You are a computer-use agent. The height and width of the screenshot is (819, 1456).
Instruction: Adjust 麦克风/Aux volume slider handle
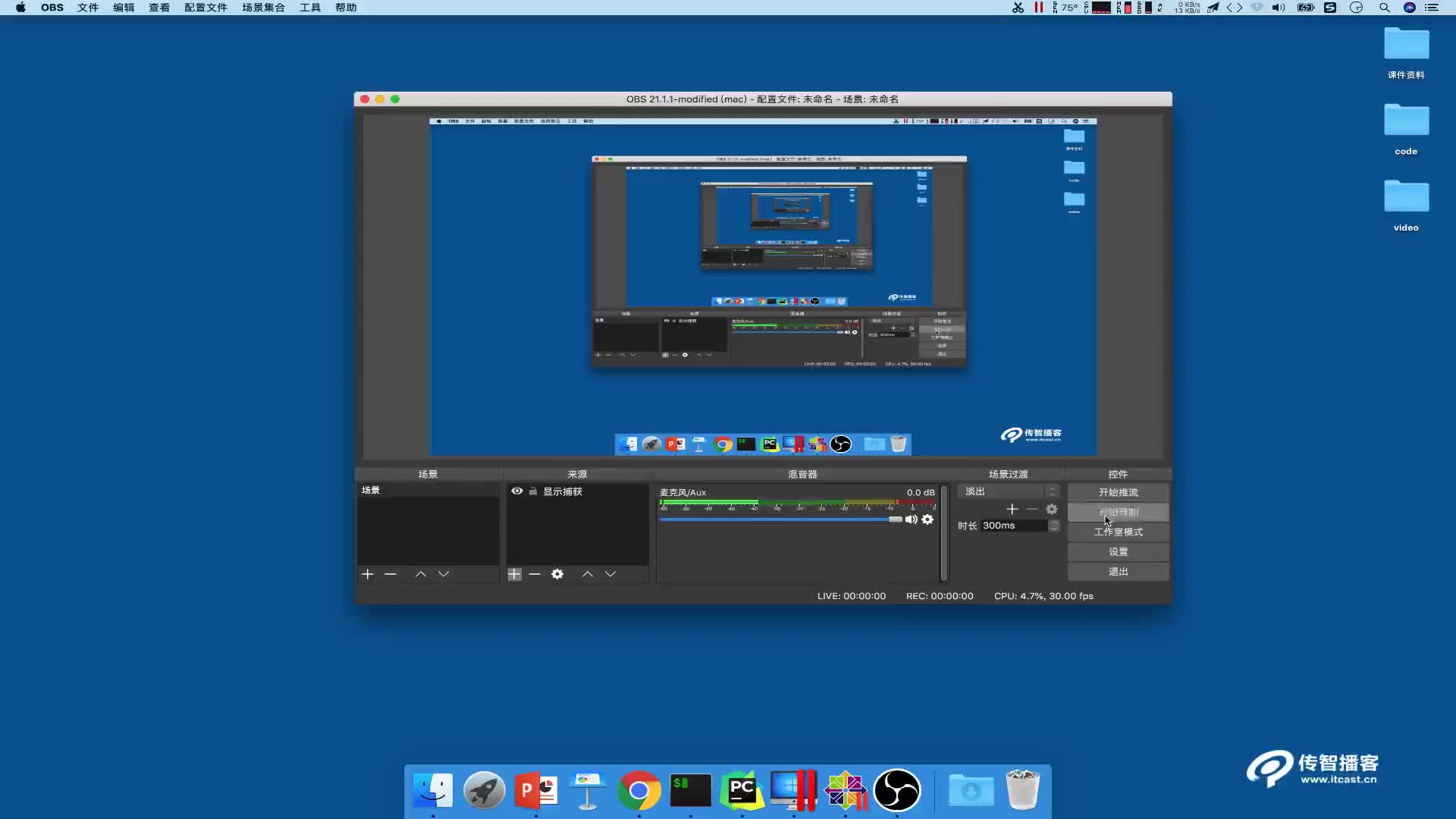click(896, 519)
